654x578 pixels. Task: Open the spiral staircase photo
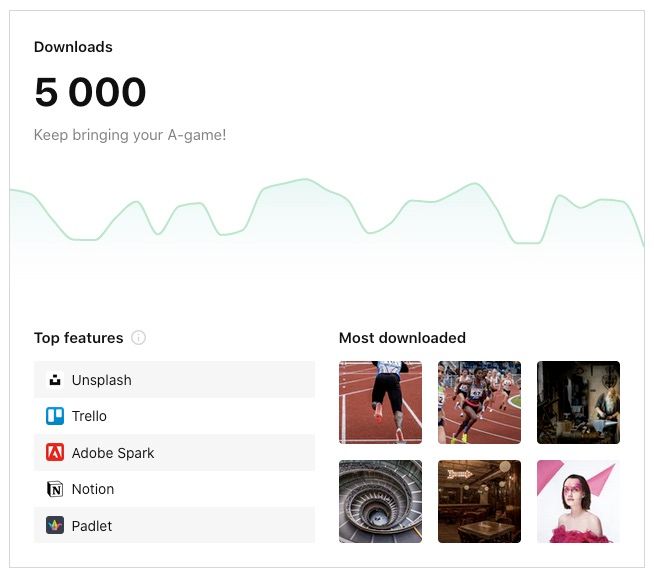380,501
